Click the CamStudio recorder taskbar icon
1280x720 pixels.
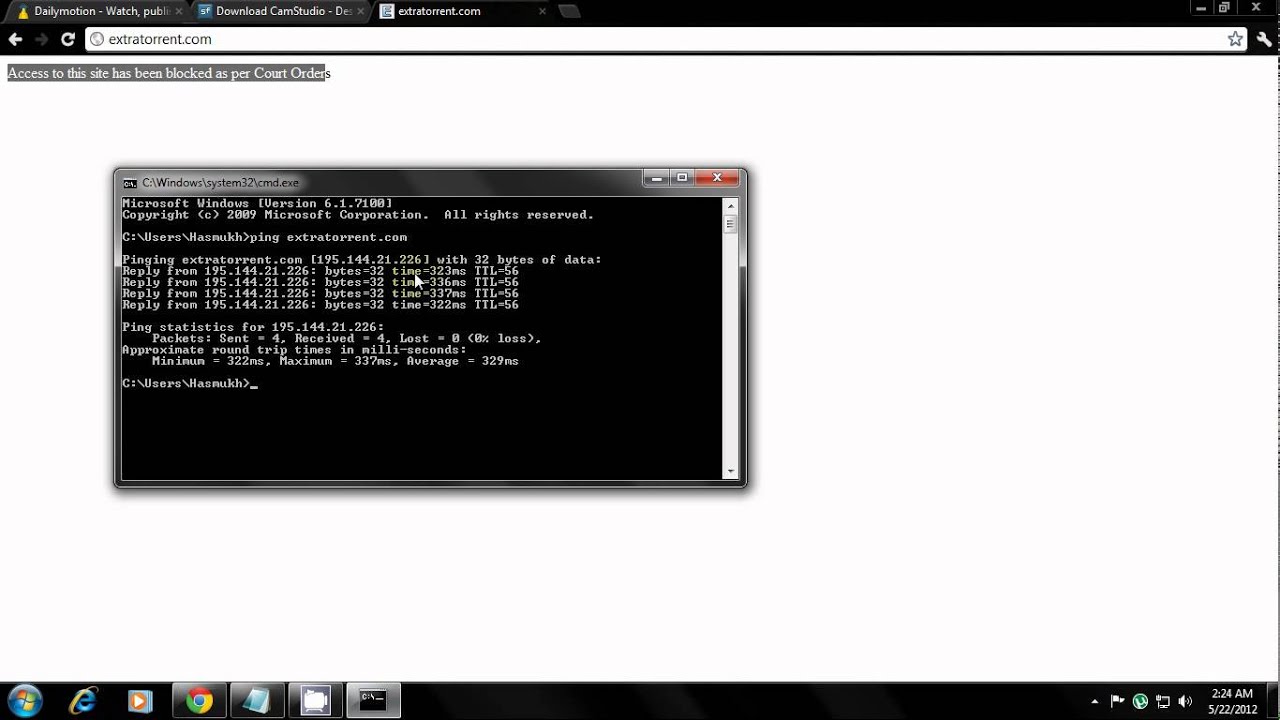pyautogui.click(x=315, y=701)
